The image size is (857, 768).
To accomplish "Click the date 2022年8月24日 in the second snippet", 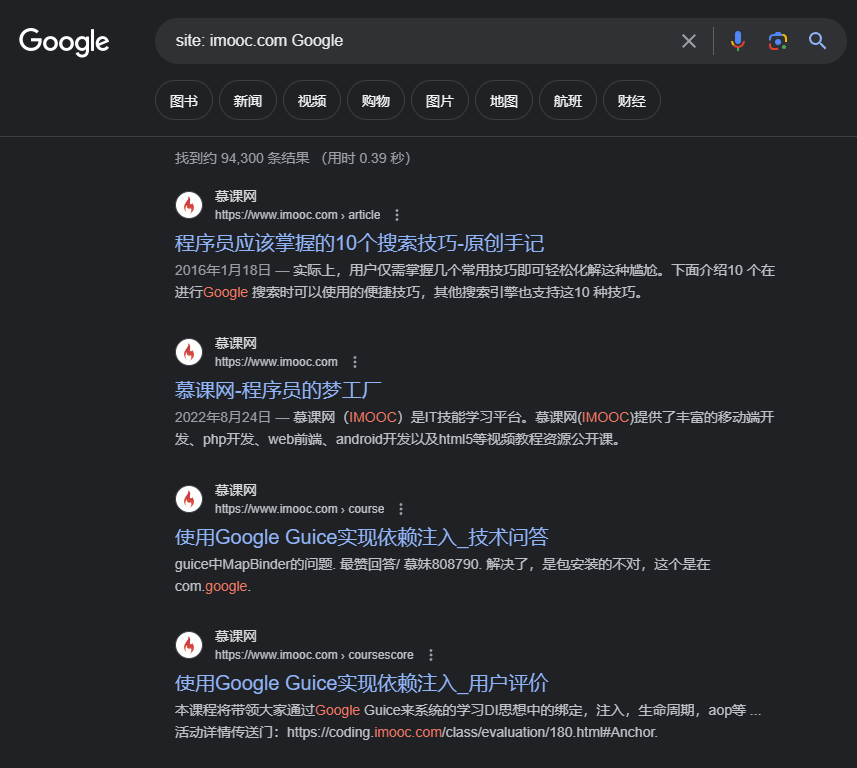I will point(222,417).
